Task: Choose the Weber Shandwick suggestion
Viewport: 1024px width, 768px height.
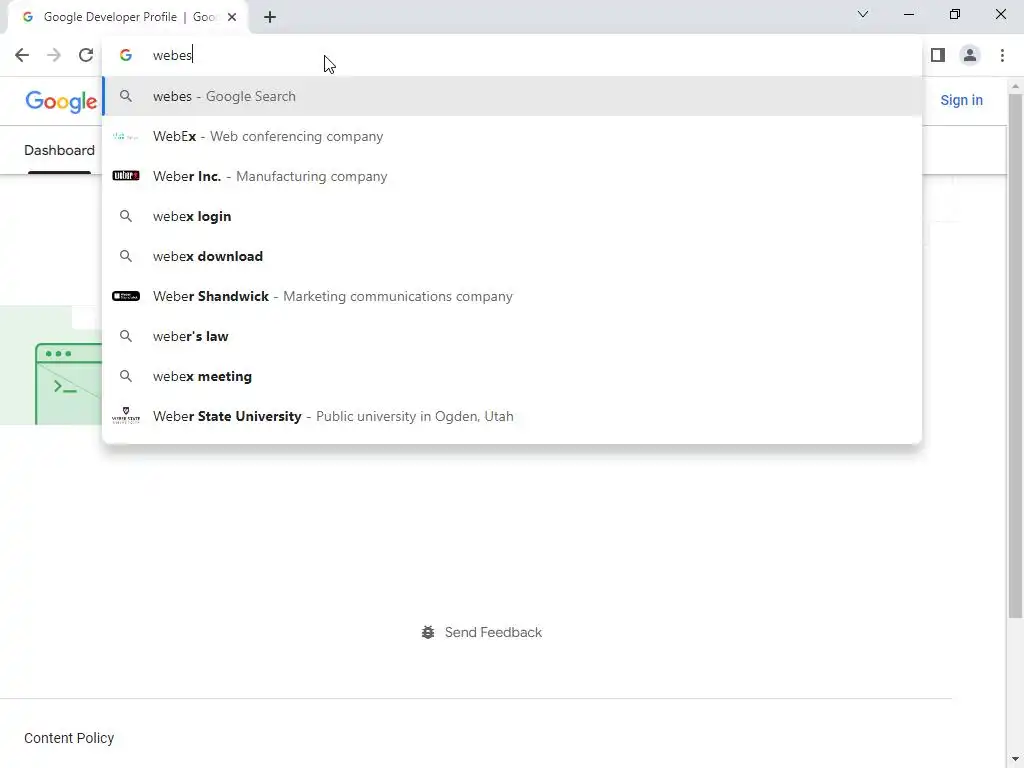Action: point(512,296)
